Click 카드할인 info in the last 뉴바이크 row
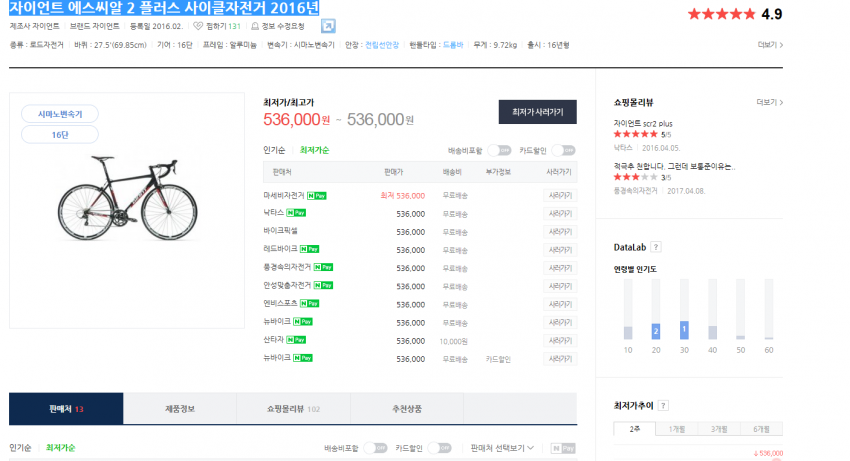Viewport: 850px width, 461px height. click(498, 359)
